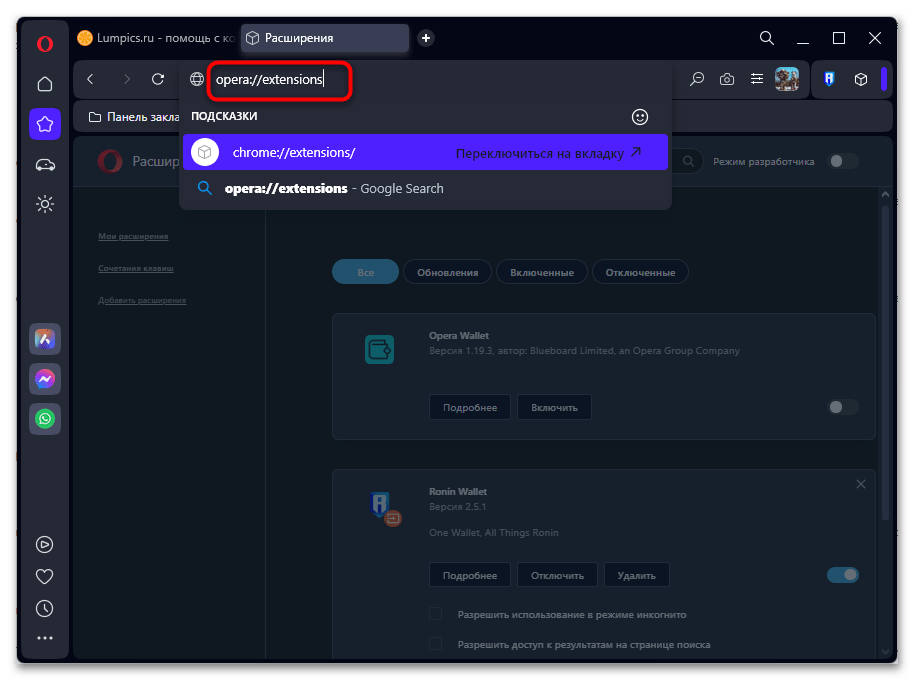The image size is (914, 680).
Task: Open the extensions cube toolbar icon
Action: pos(861,79)
